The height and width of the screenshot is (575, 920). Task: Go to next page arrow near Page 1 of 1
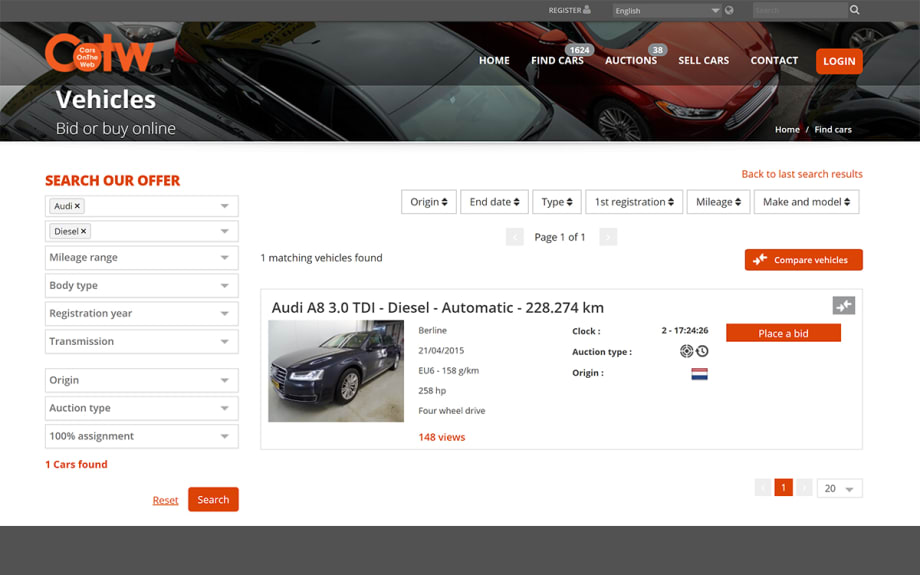(608, 237)
